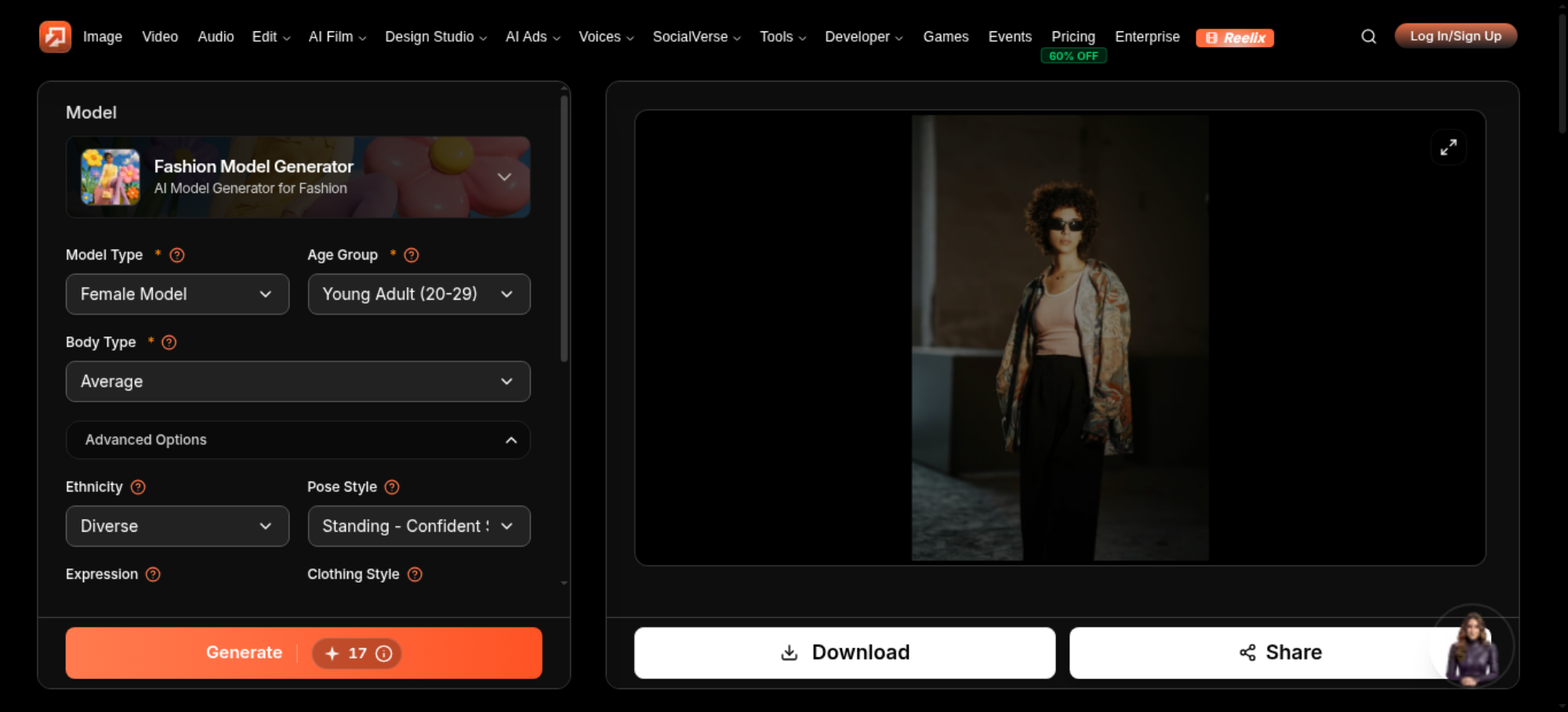This screenshot has height=712, width=1568.
Task: Open the Model Type dropdown
Action: 177,294
